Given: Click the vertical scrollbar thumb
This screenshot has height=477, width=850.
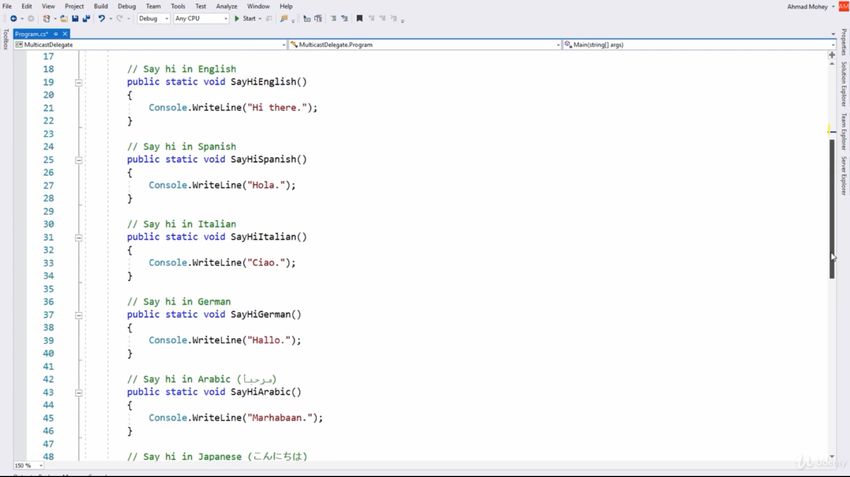Looking at the screenshot, I should [832, 209].
